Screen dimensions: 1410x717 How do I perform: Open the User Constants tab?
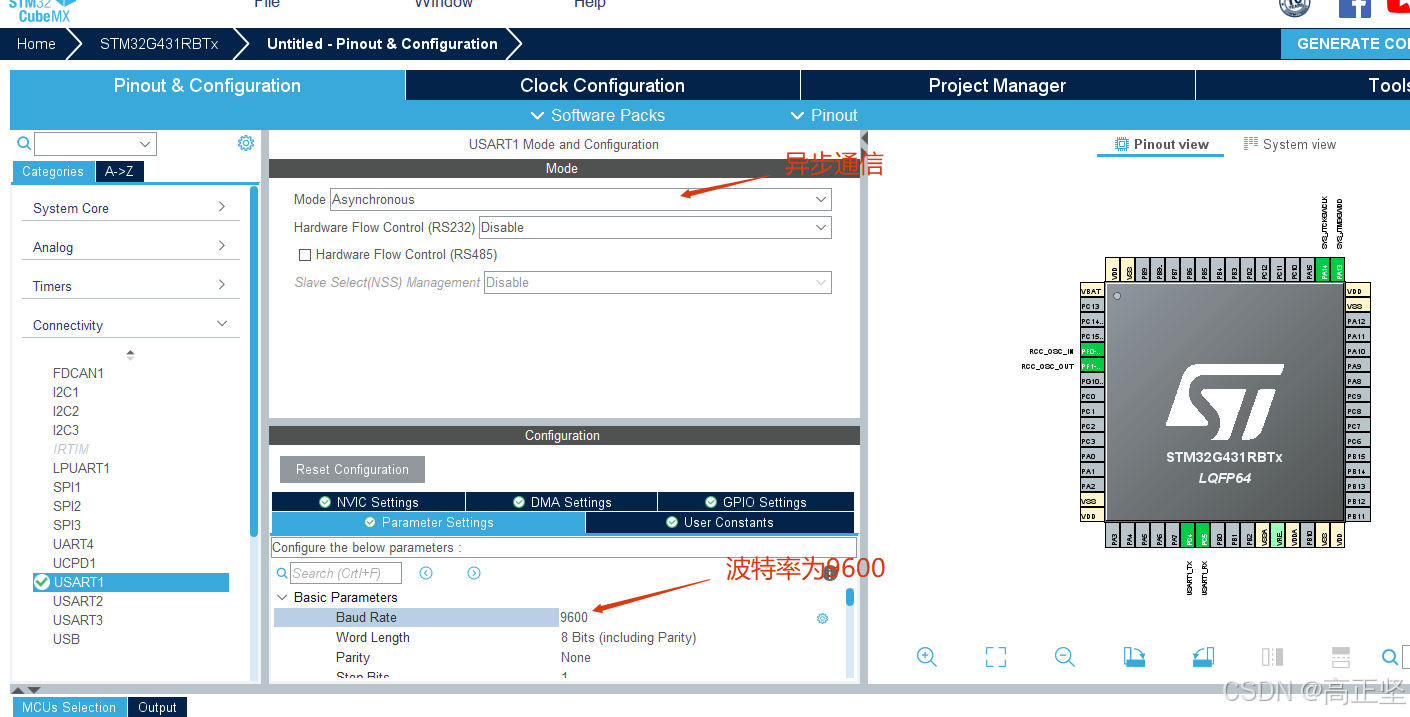[x=720, y=522]
